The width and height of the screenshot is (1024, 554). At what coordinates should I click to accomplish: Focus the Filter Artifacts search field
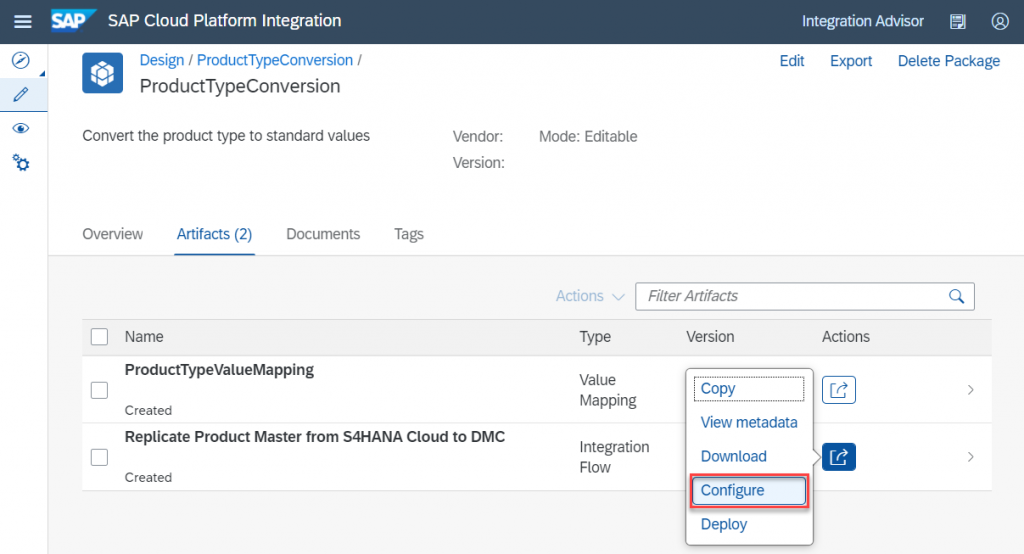[x=805, y=296]
